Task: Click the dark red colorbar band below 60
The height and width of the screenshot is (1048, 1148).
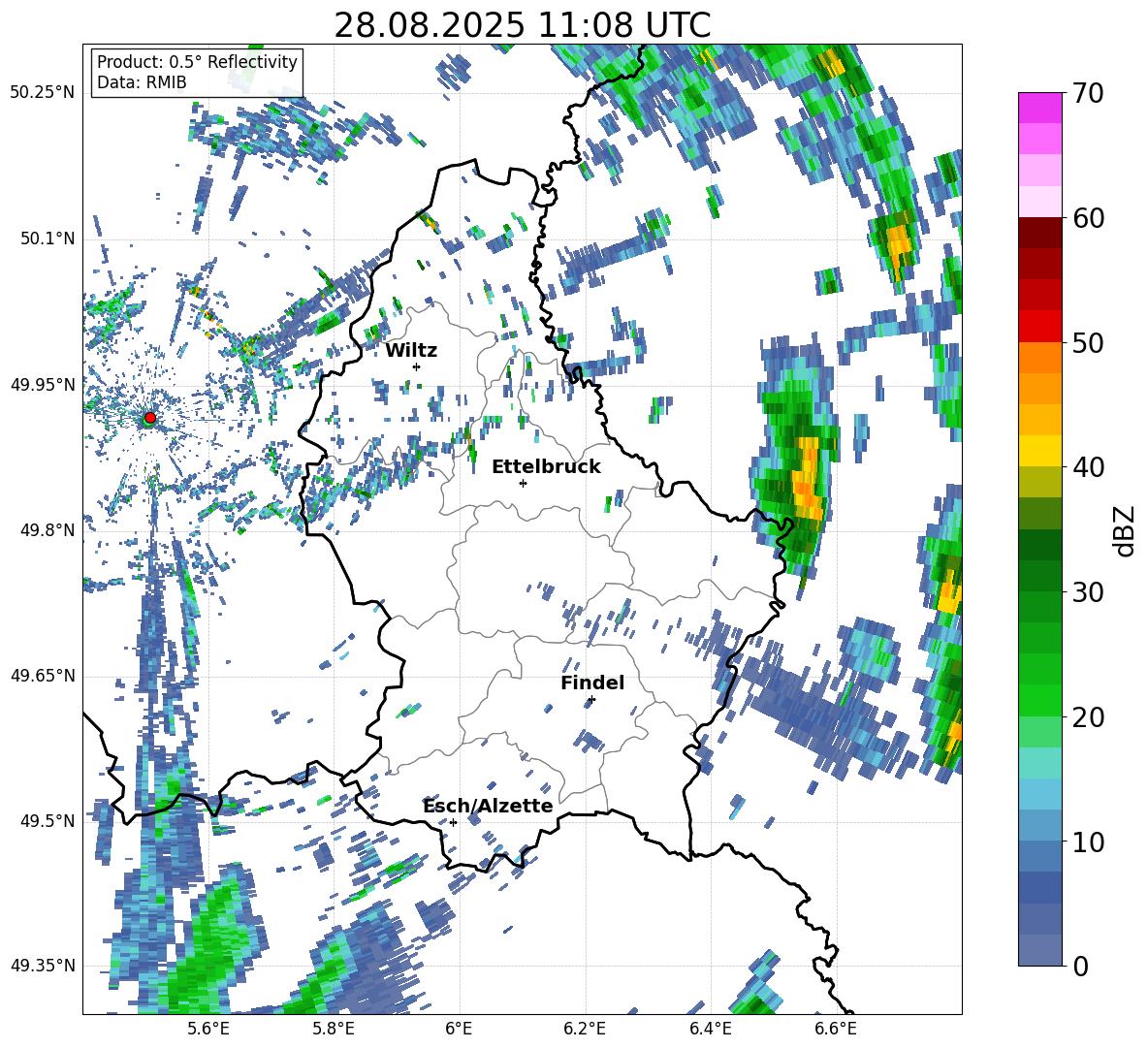Action: (x=1039, y=233)
